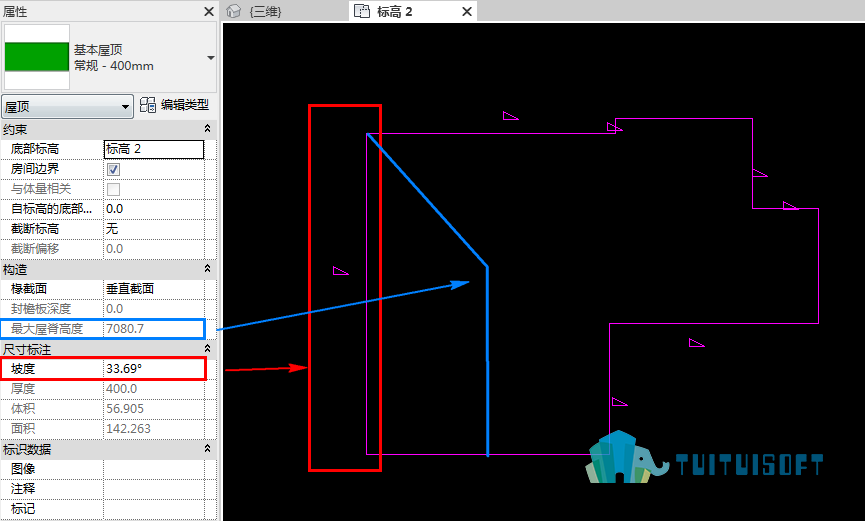Select the slope triangle marker below the lower-right ledge
The width and height of the screenshot is (865, 521).
[697, 343]
